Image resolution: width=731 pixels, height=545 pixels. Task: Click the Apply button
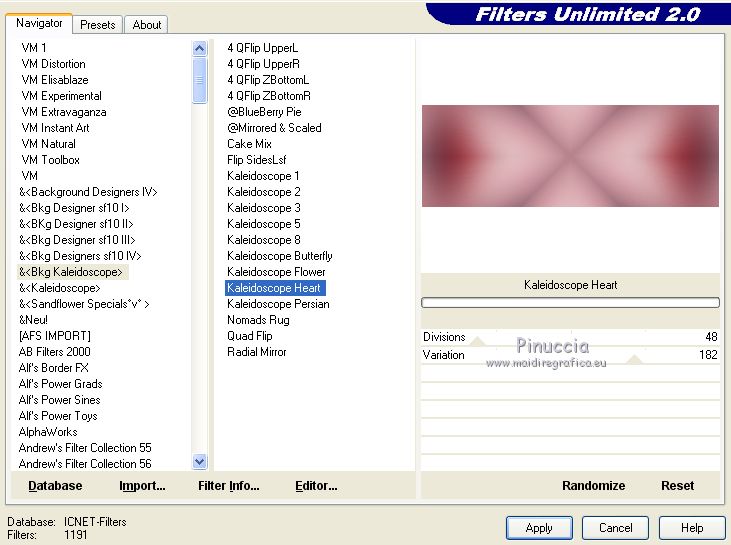point(539,528)
